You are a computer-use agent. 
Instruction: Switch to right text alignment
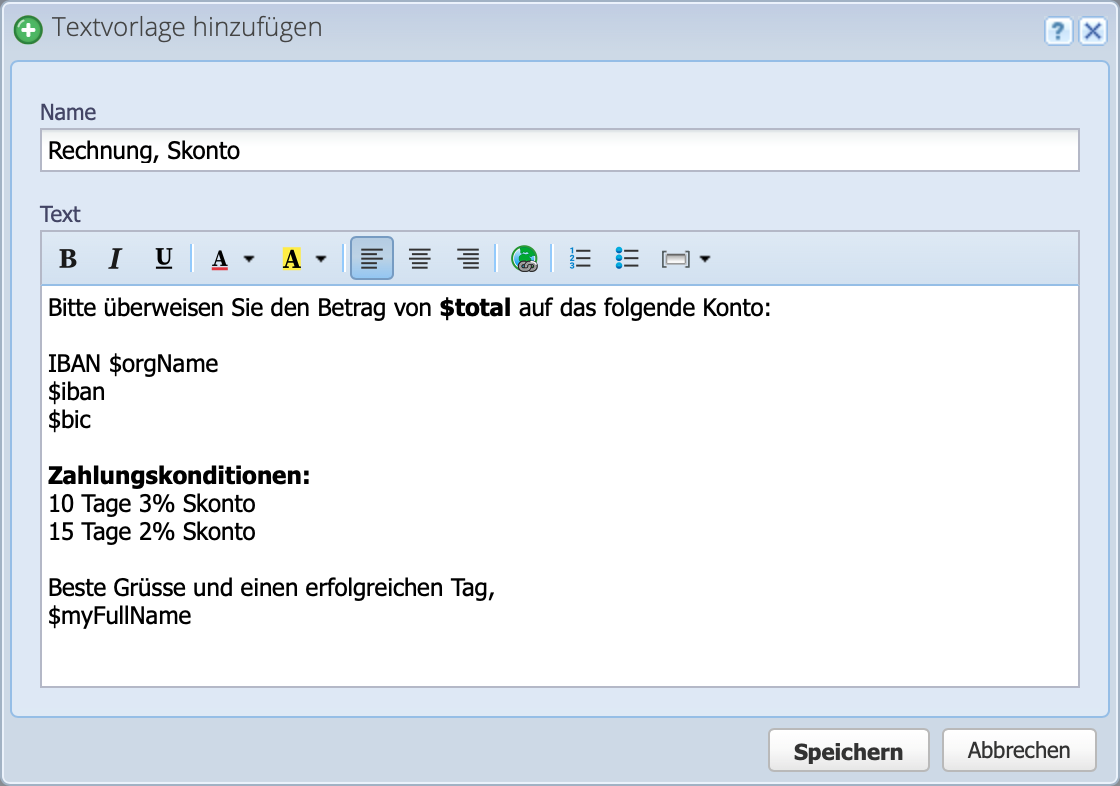coord(468,259)
